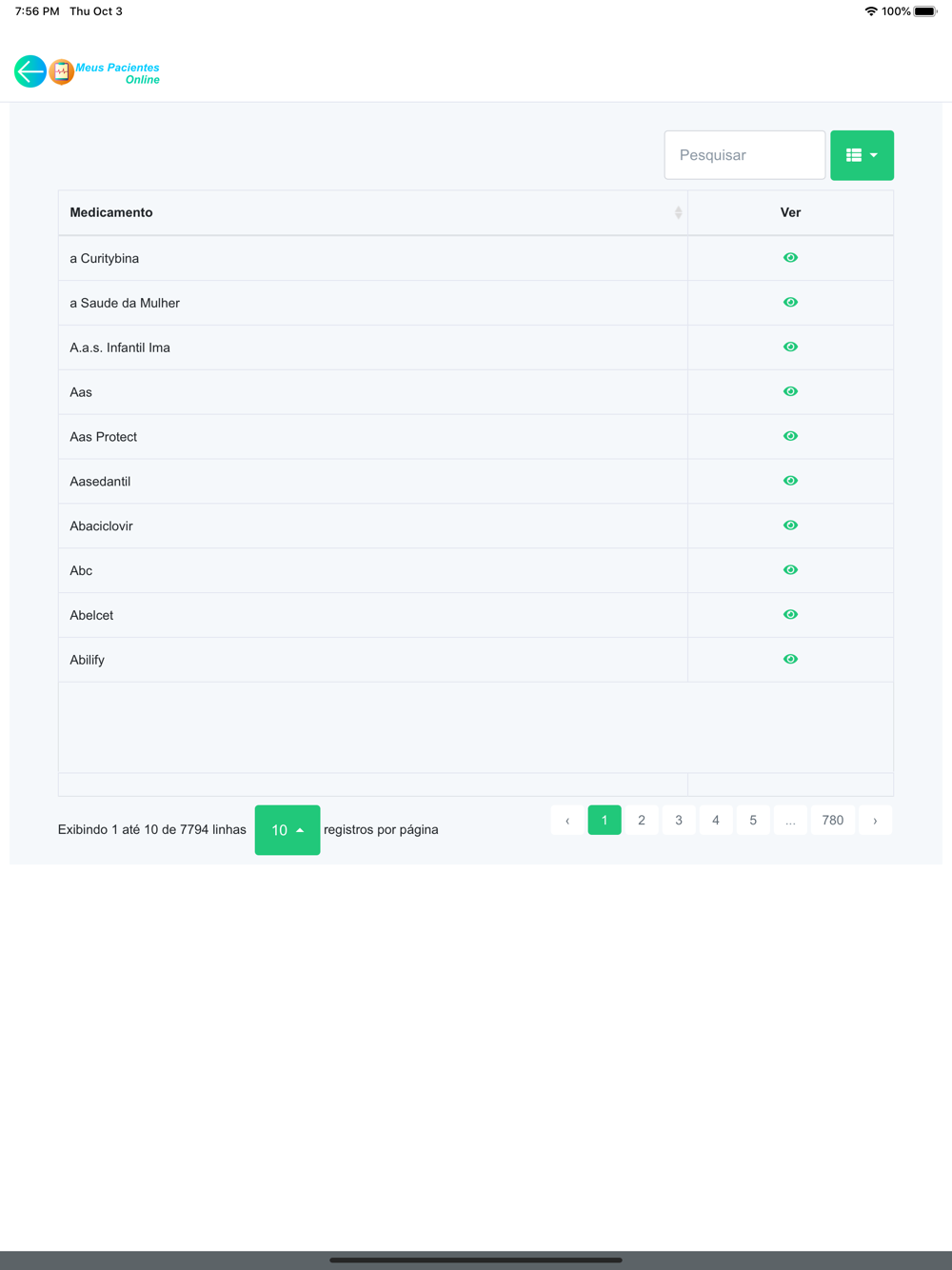This screenshot has width=952, height=1270.
Task: Go to page 4
Action: [x=716, y=821]
